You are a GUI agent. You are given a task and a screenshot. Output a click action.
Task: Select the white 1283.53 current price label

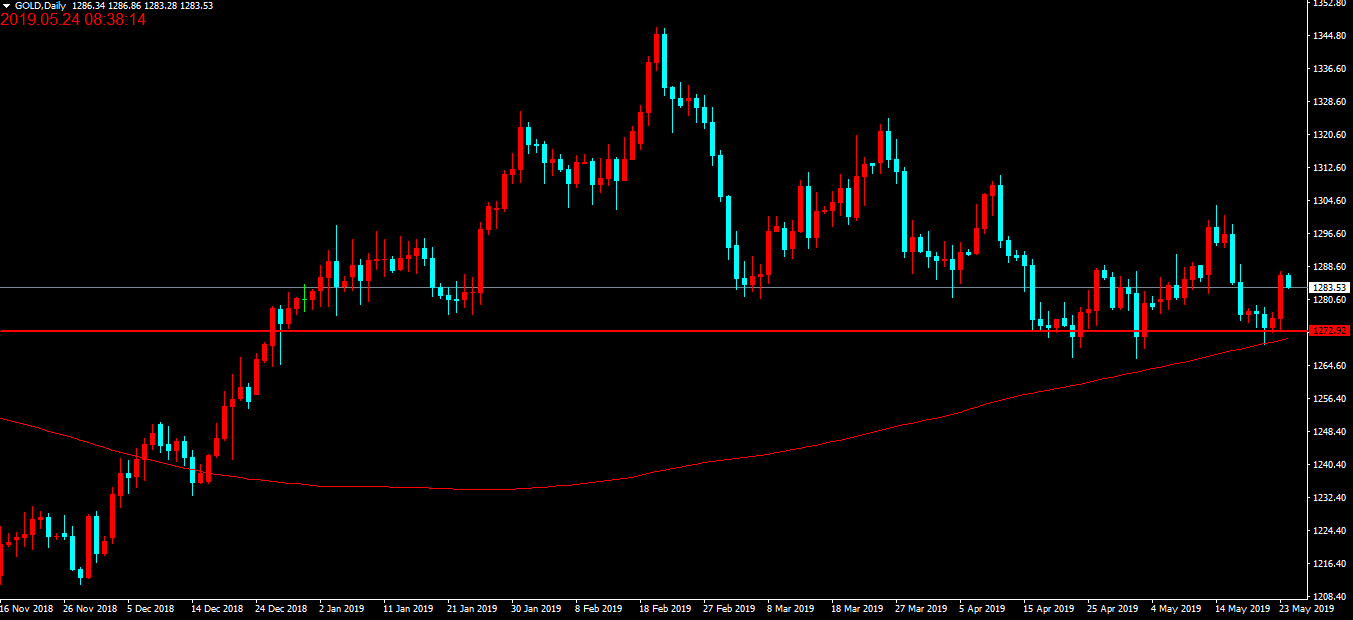click(1330, 288)
